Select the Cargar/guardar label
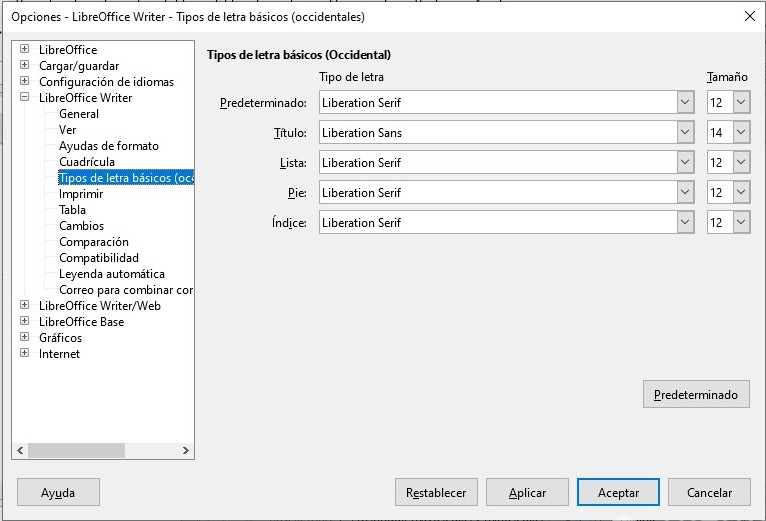The height and width of the screenshot is (521, 766). click(79, 65)
